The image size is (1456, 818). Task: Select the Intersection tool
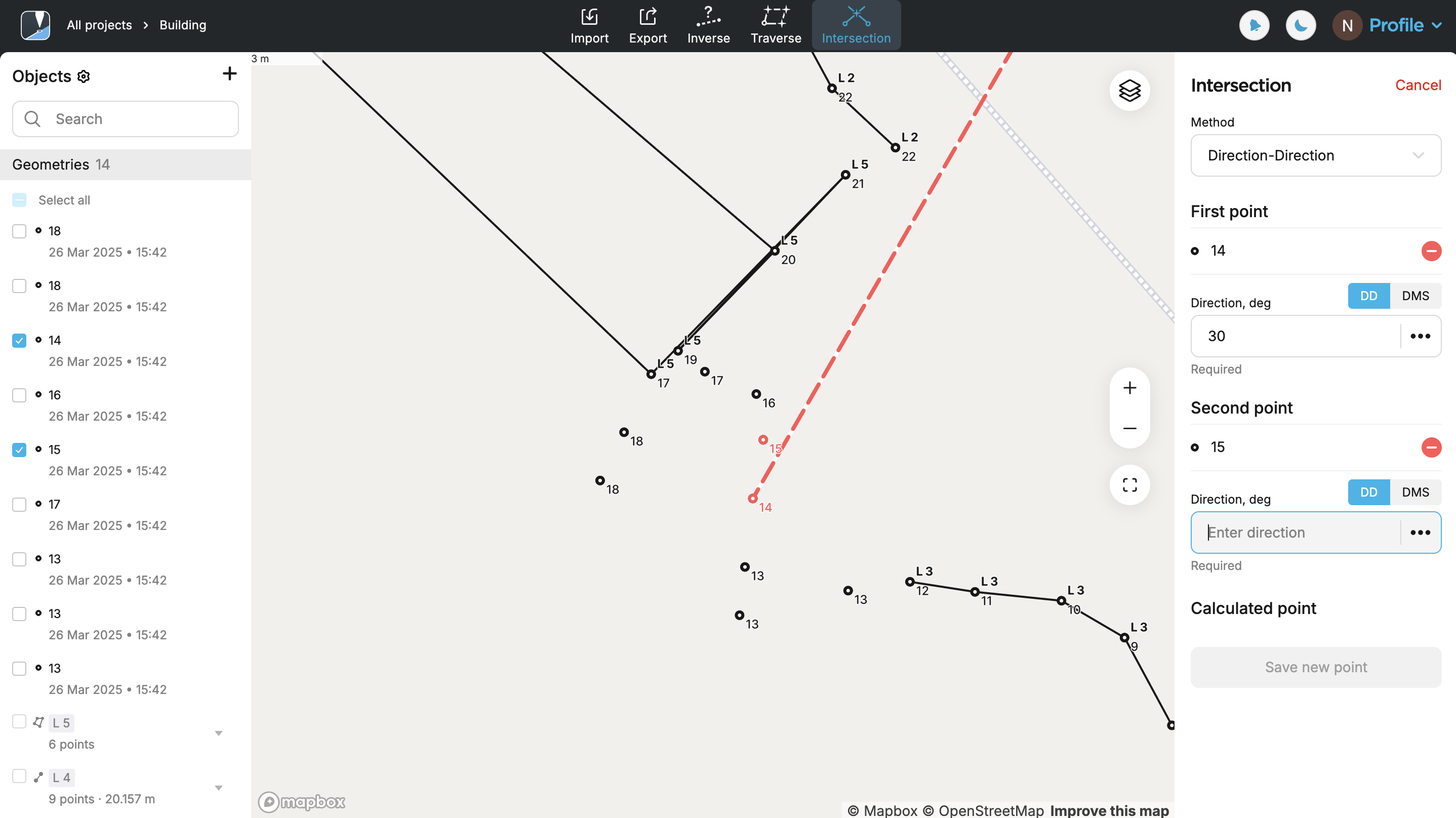tap(856, 25)
